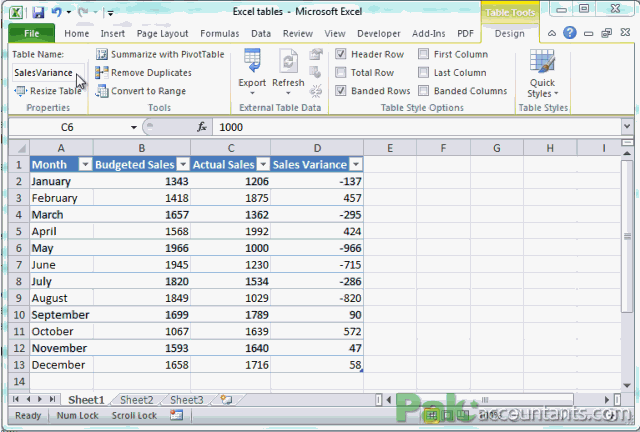Open the Summarize with PivotTable tool
Viewport: 640px width, 432px height.
[x=160, y=54]
